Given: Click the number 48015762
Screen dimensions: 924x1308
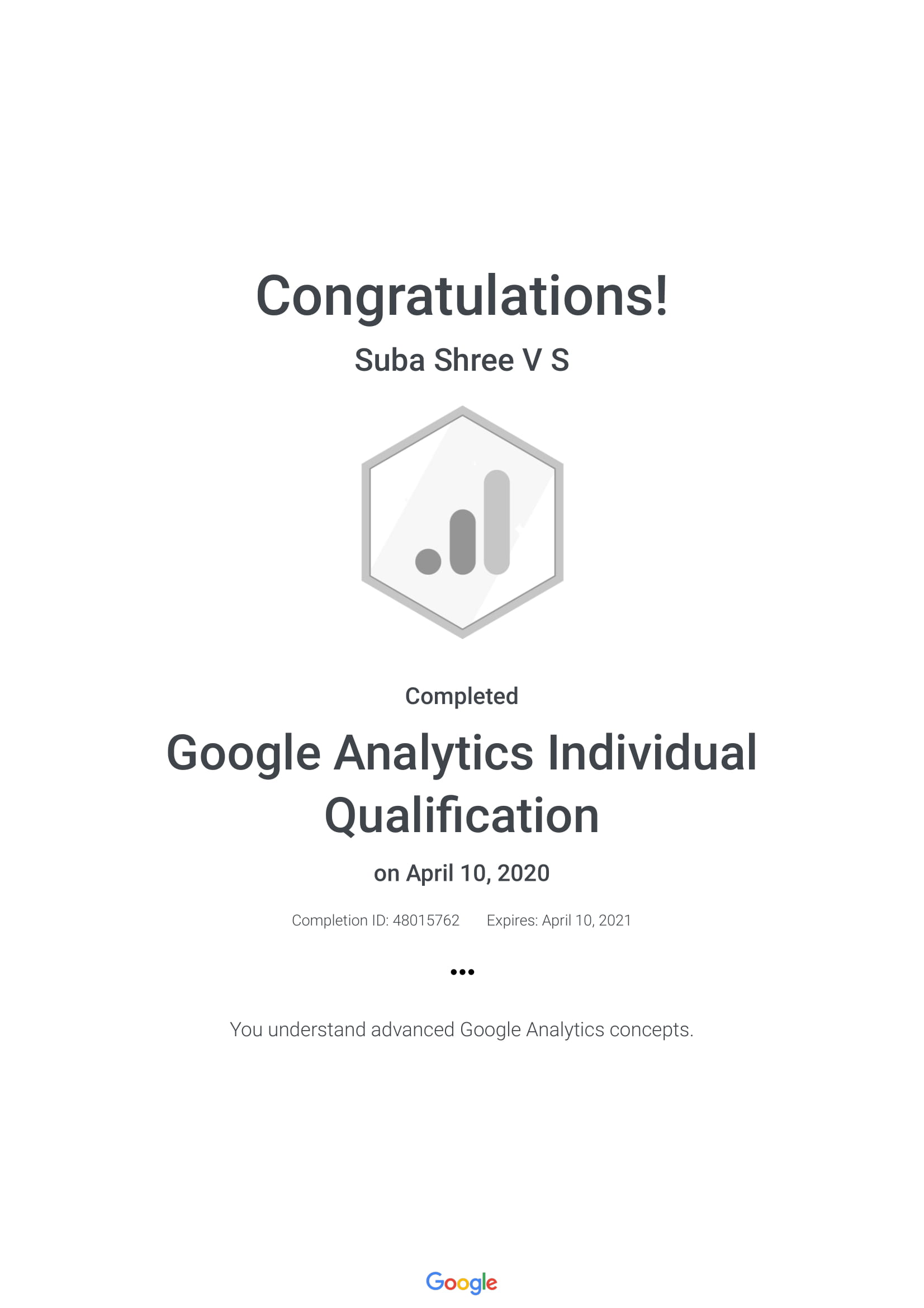Looking at the screenshot, I should click(426, 920).
